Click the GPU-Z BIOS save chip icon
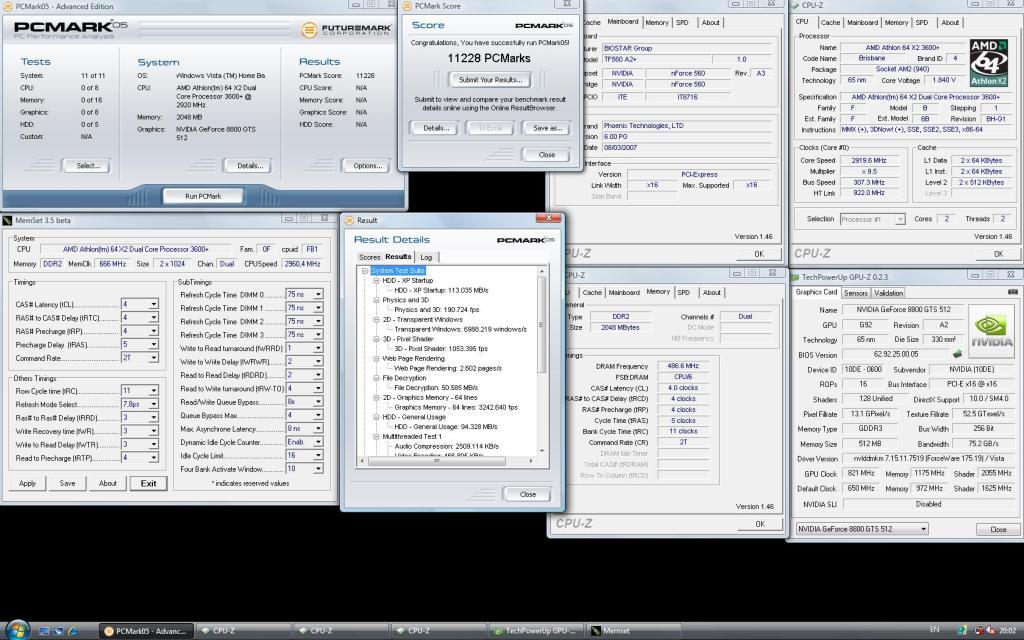 pyautogui.click(x=957, y=354)
